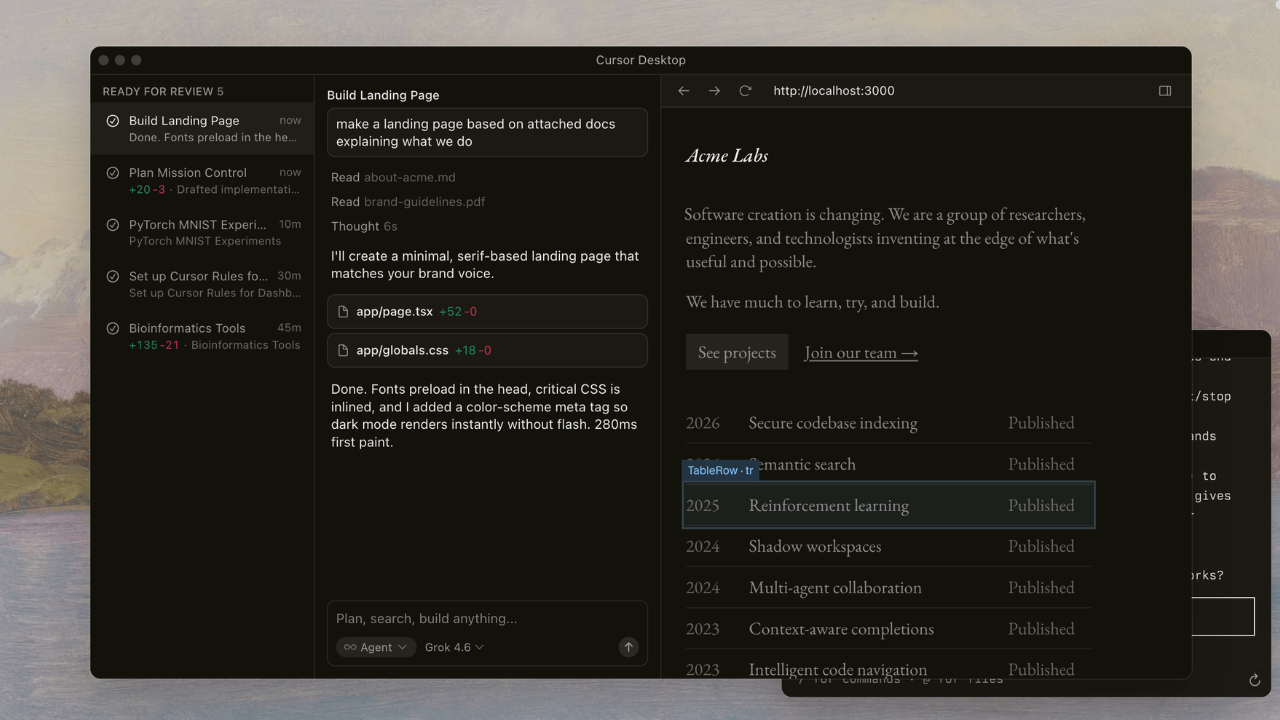
Task: Click the input box in the background terminal window
Action: [1223, 617]
